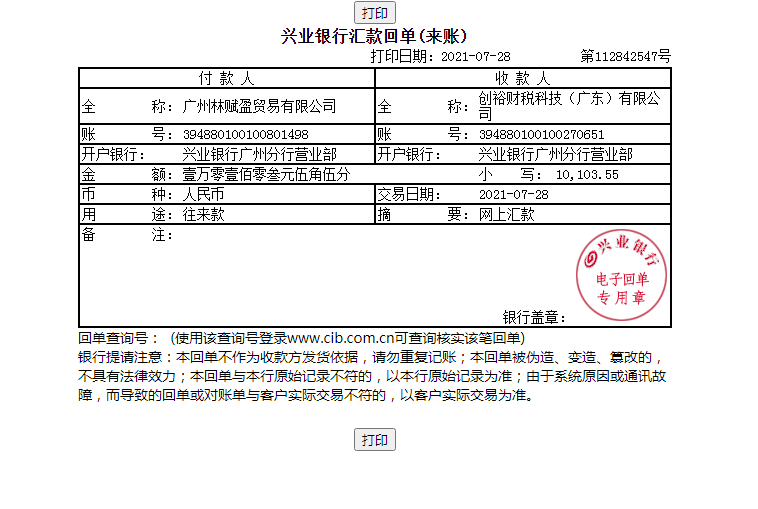The height and width of the screenshot is (509, 758).
Task: Select payee name 创裕财税科技（广东）有限公司
Action: [x=569, y=106]
